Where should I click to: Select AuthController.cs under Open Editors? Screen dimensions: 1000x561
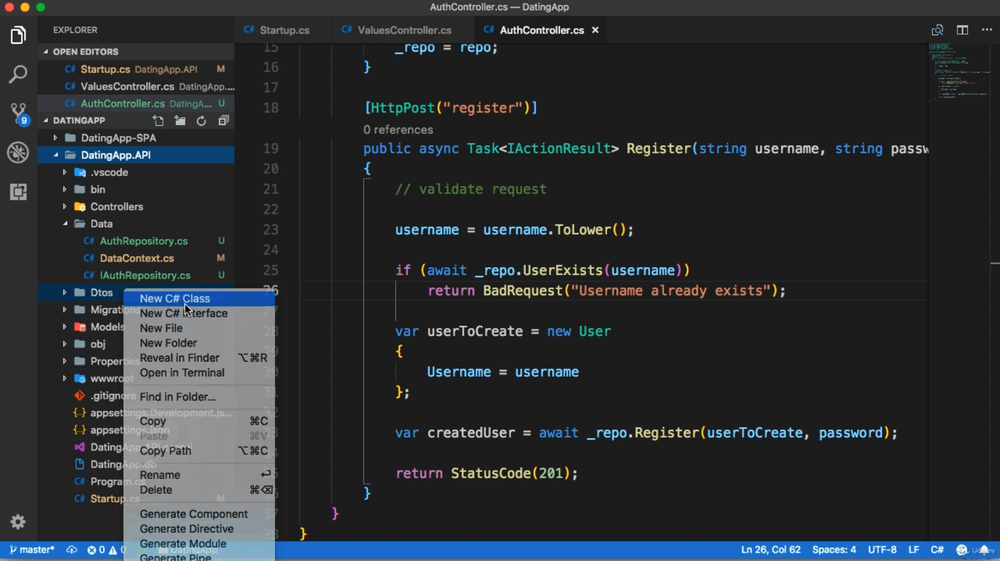[x=136, y=103]
